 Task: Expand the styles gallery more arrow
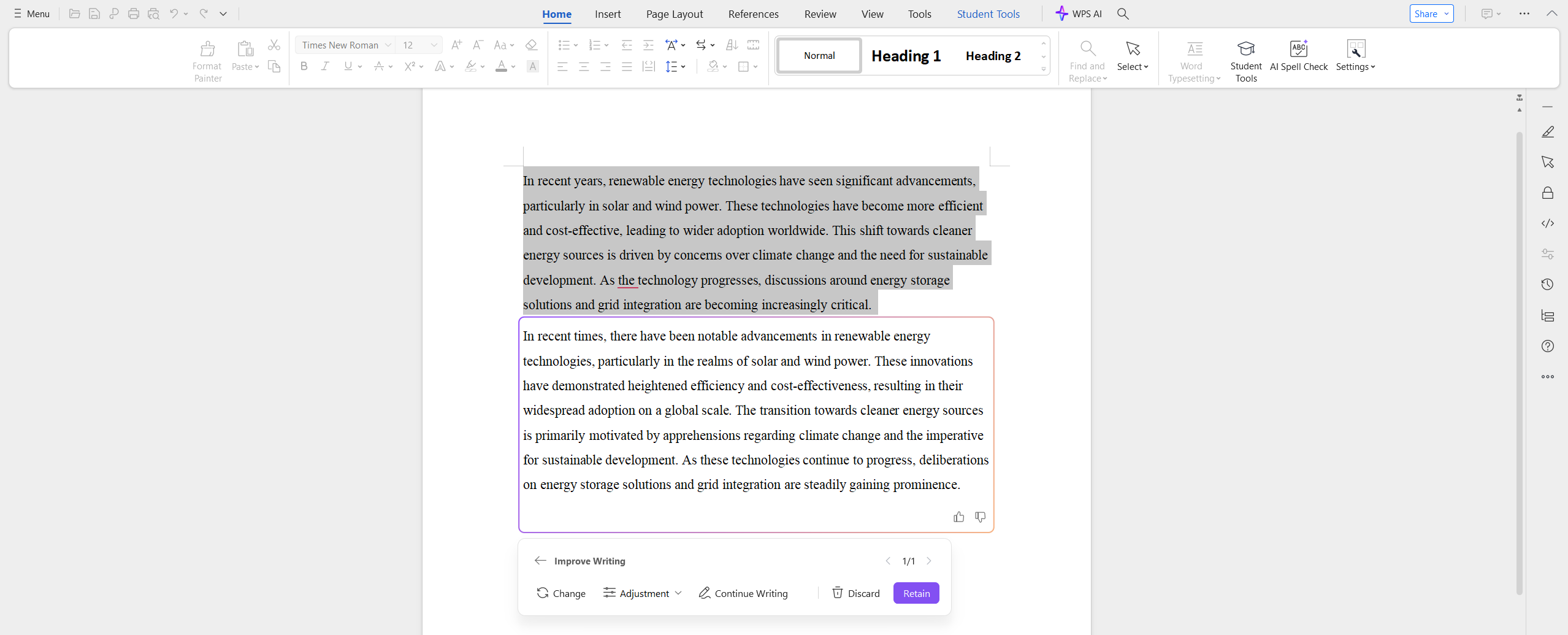(1043, 69)
